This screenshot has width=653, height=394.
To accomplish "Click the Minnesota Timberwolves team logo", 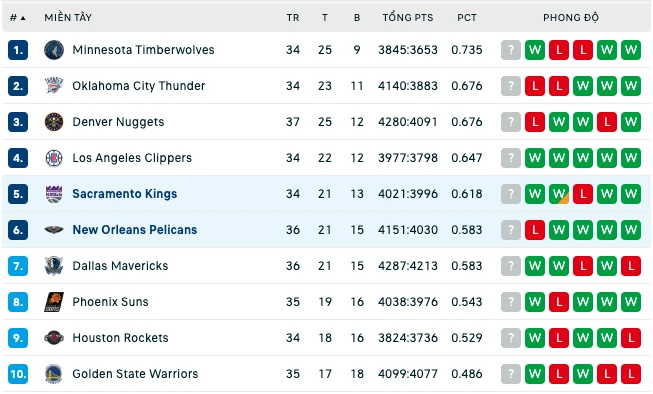I will (x=54, y=50).
